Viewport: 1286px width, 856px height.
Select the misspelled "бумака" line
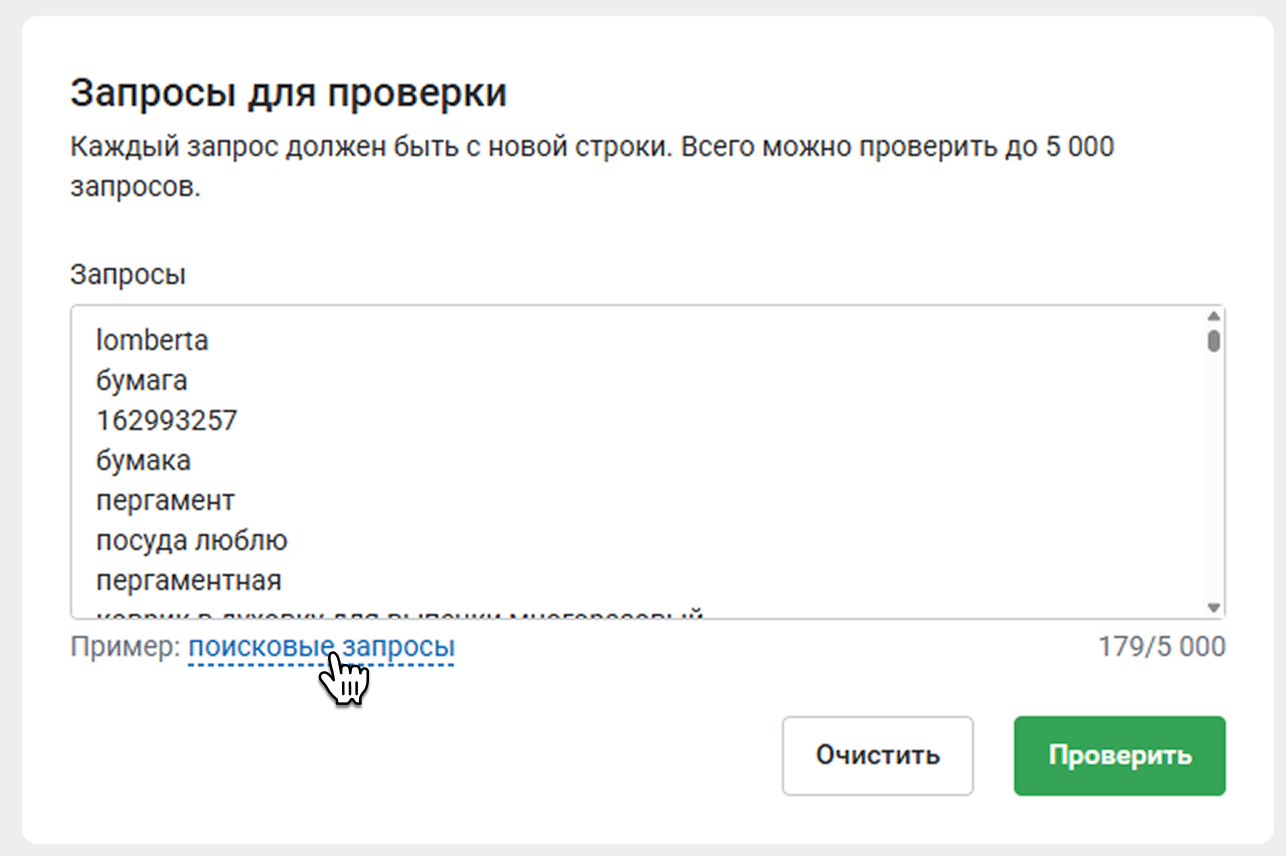pos(144,461)
